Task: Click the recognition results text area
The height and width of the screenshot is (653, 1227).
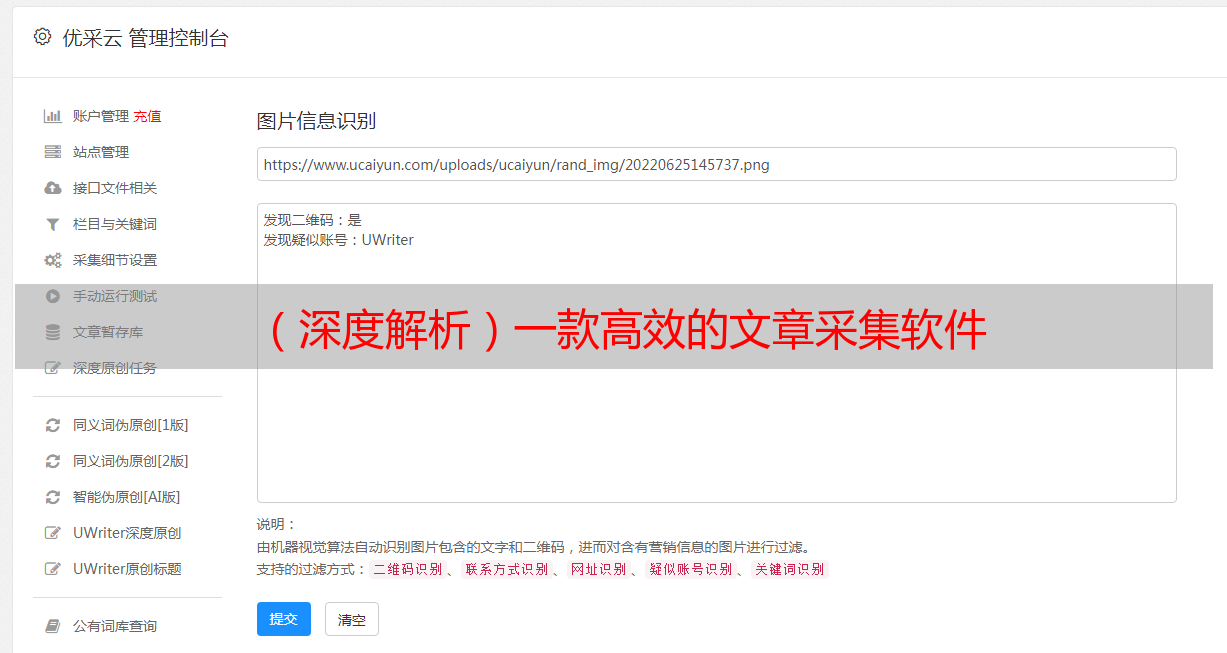Action: 716,353
